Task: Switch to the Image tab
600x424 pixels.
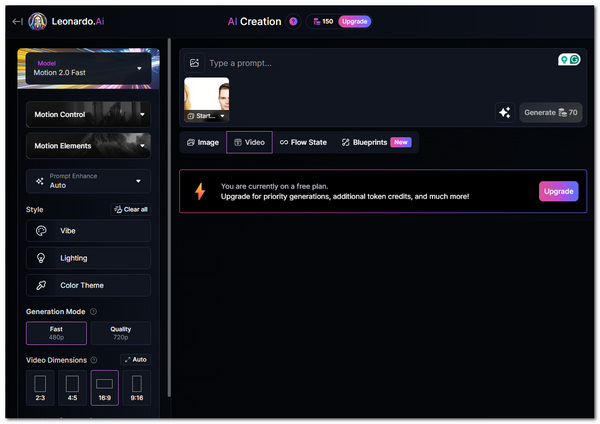Action: pos(202,143)
